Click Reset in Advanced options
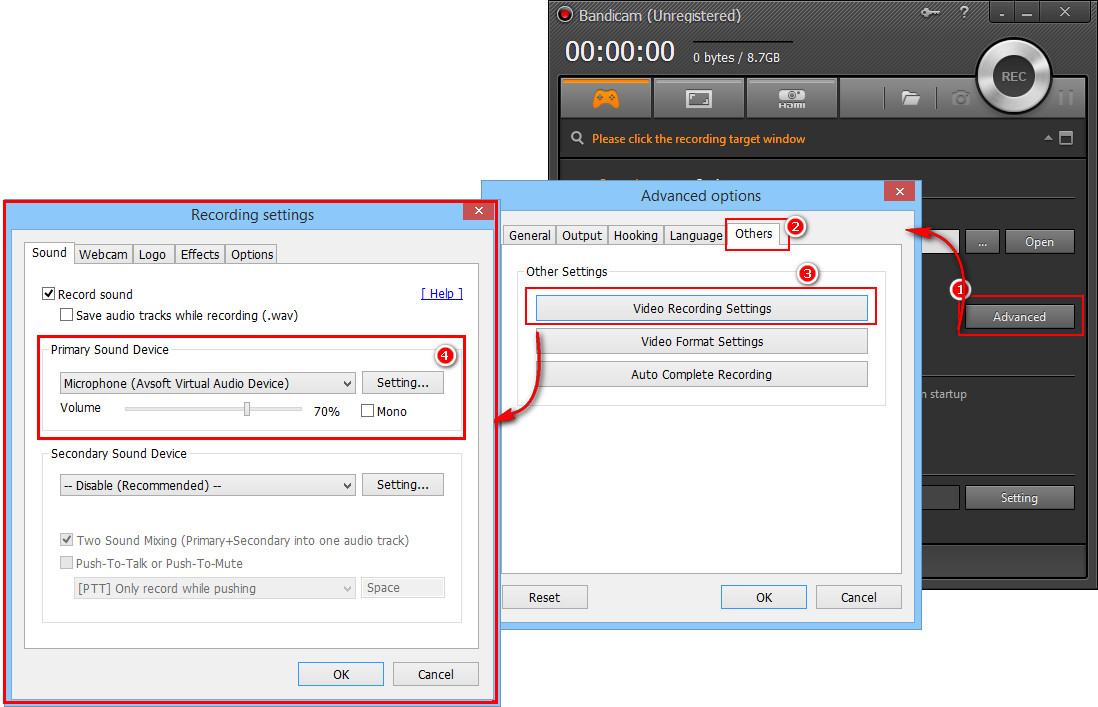 click(544, 597)
